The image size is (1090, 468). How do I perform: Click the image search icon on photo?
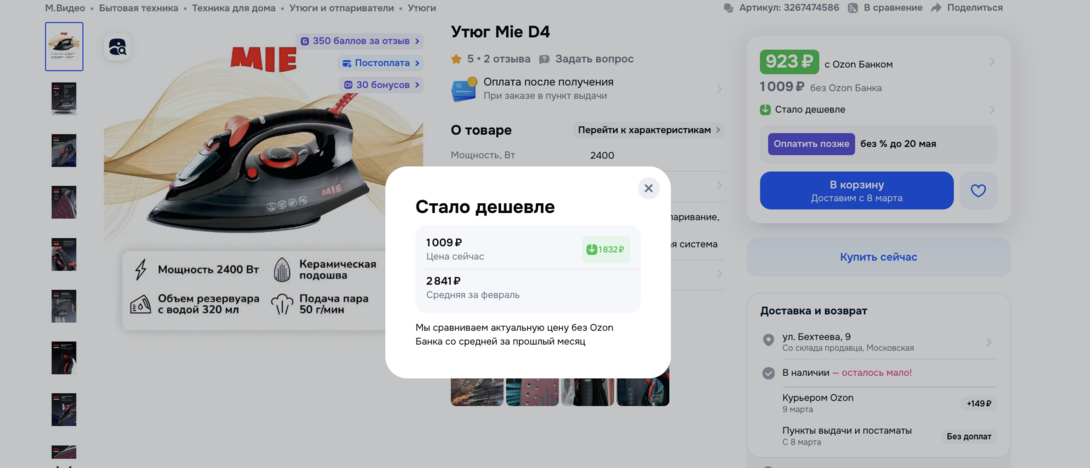coord(118,47)
